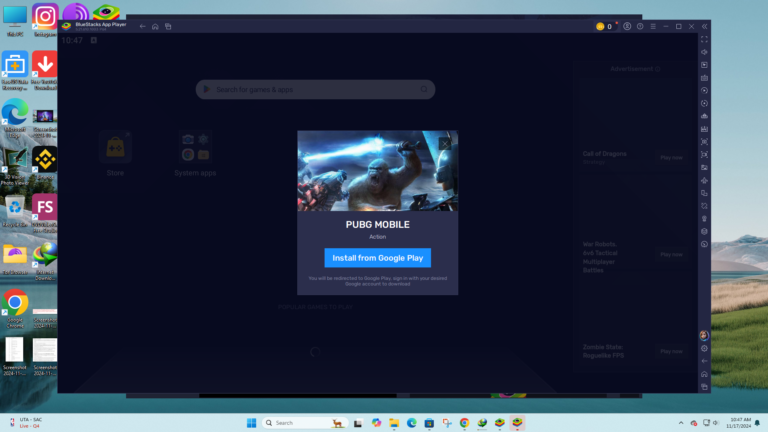Open the media manager picture icon
The height and width of the screenshot is (432, 768).
point(704,168)
